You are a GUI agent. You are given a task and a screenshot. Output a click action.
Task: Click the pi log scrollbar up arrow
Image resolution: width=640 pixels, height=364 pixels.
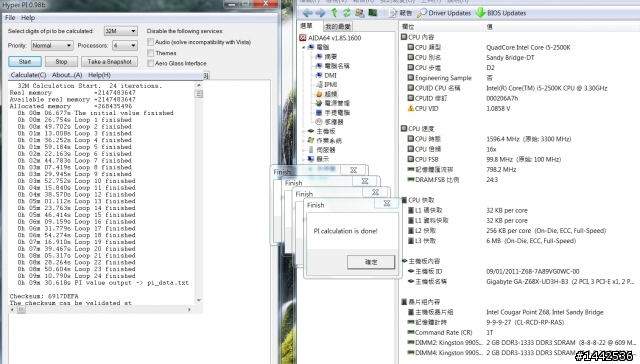click(x=199, y=85)
